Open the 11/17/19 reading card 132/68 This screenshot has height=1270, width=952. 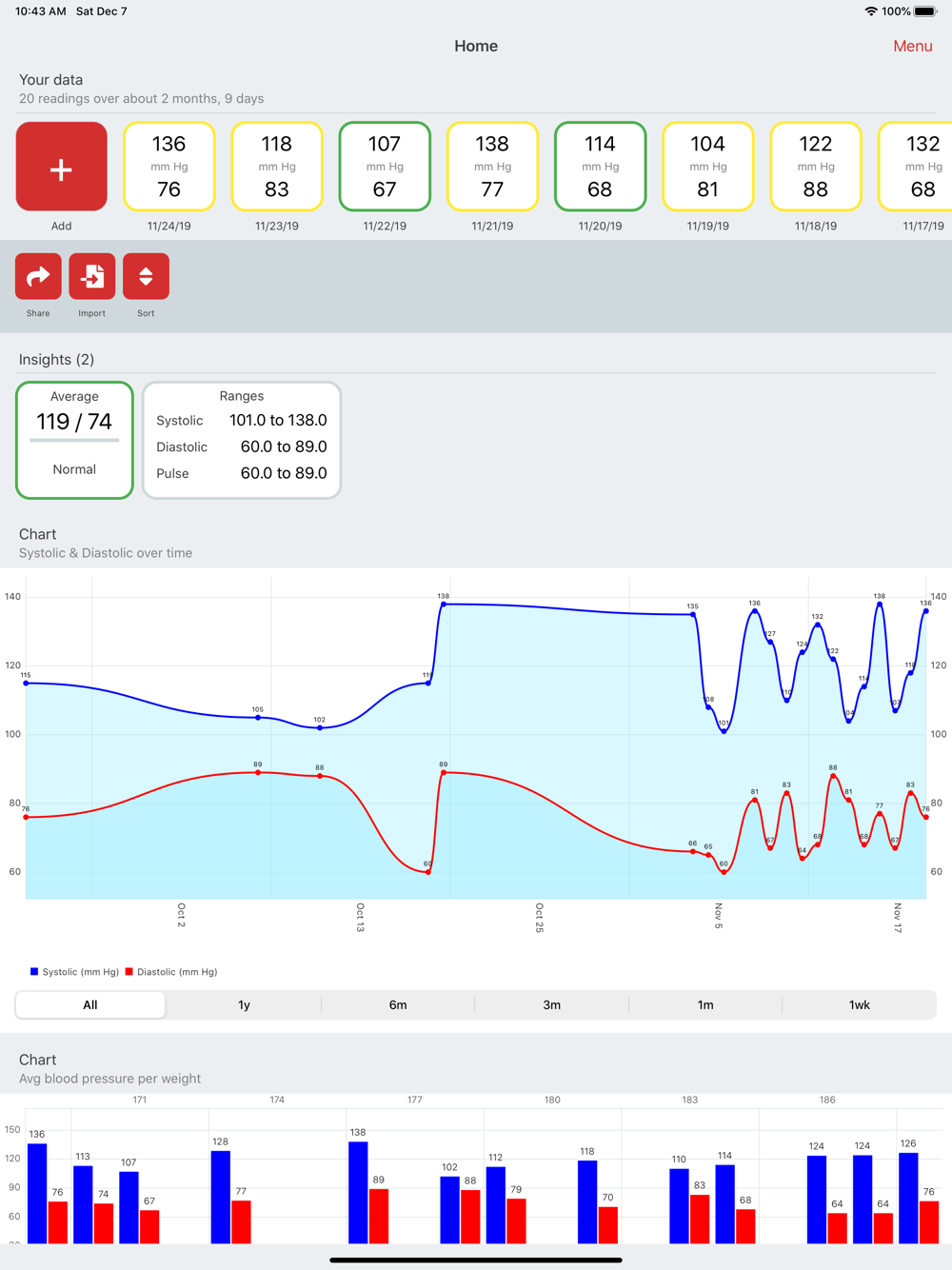[916, 167]
